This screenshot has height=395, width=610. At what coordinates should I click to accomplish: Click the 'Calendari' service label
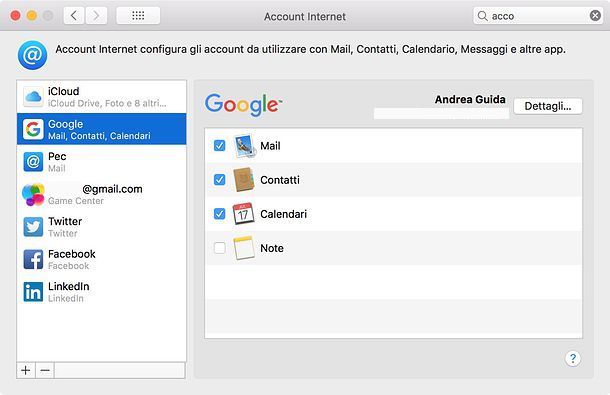(x=283, y=214)
